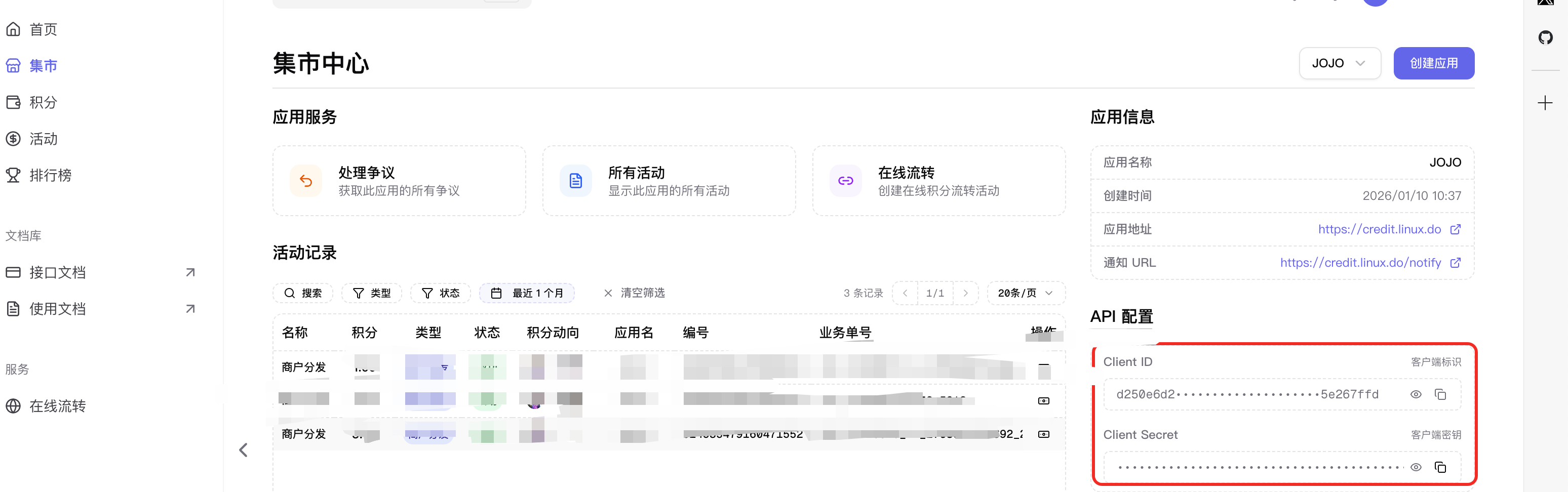
Task: Open the https://credit.linux.do link
Action: click(x=1379, y=229)
